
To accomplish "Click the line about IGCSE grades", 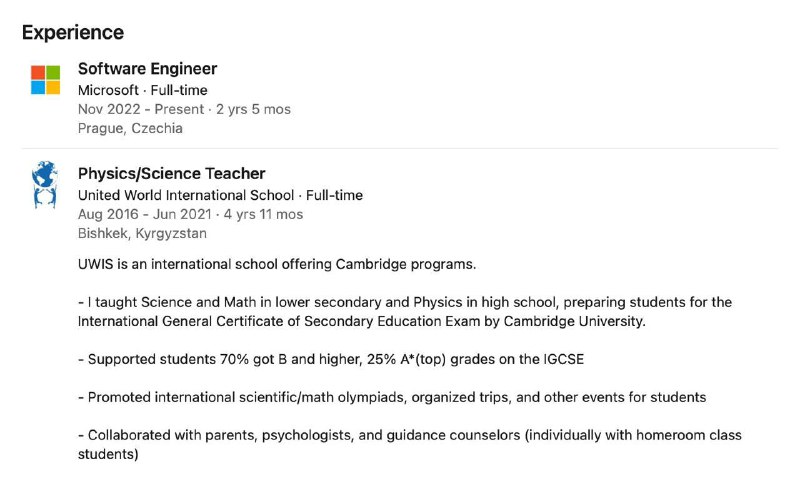I will [331, 359].
